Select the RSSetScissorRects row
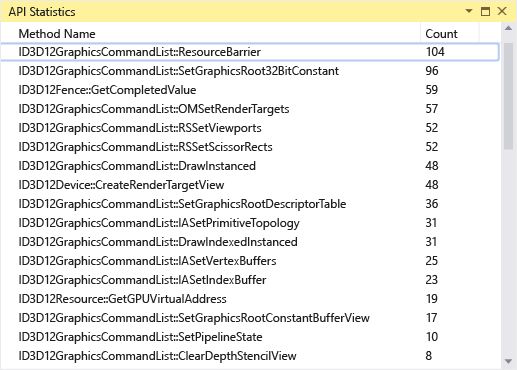517x370 pixels. [250, 147]
